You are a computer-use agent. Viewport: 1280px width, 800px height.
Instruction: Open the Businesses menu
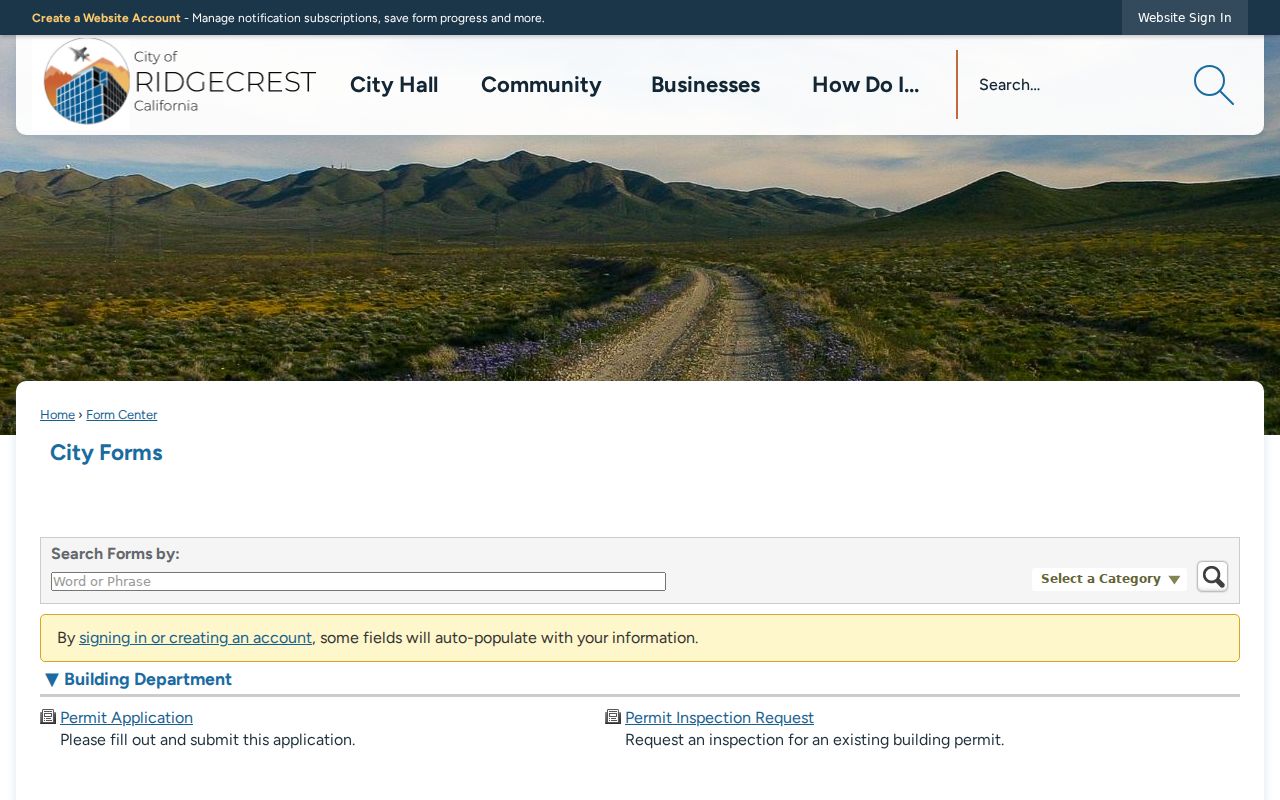coord(705,85)
